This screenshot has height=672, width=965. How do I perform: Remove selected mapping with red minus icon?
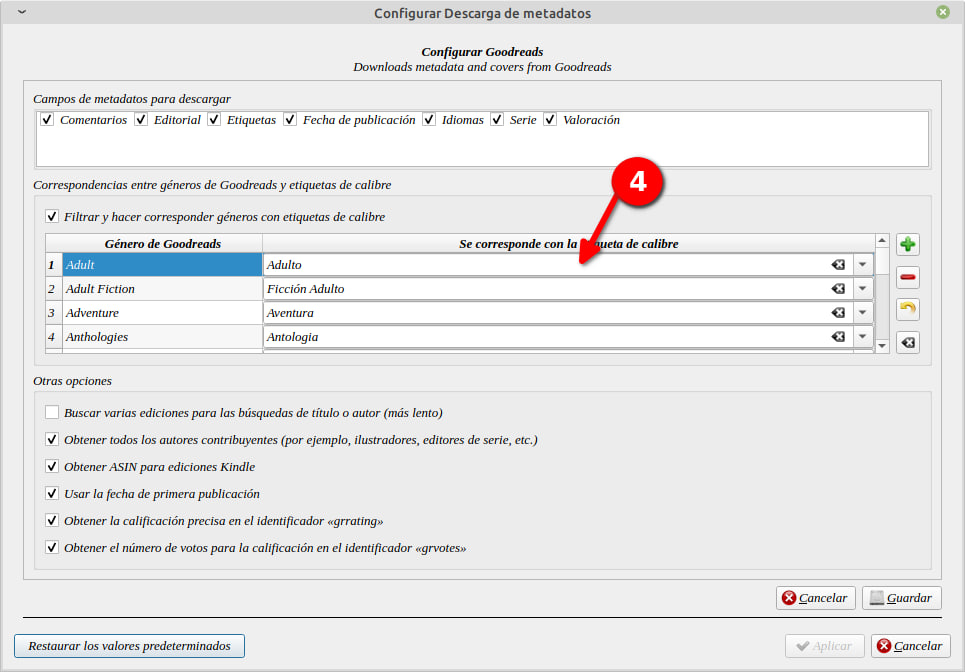[x=908, y=277]
